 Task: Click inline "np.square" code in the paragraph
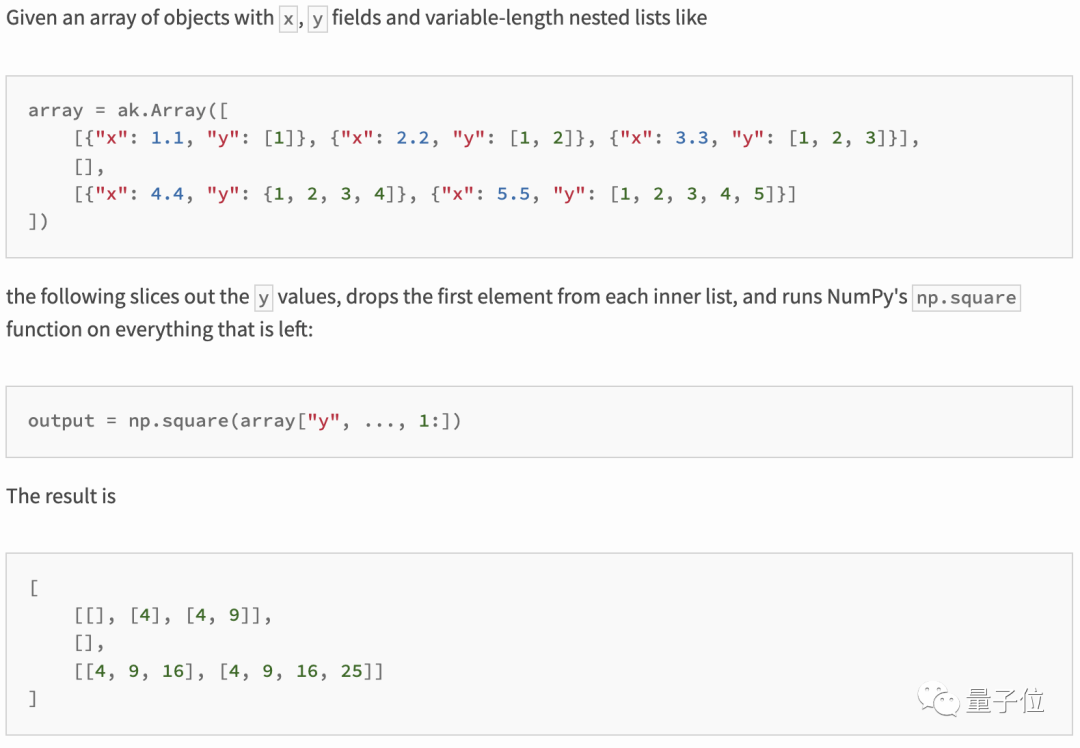point(966,298)
